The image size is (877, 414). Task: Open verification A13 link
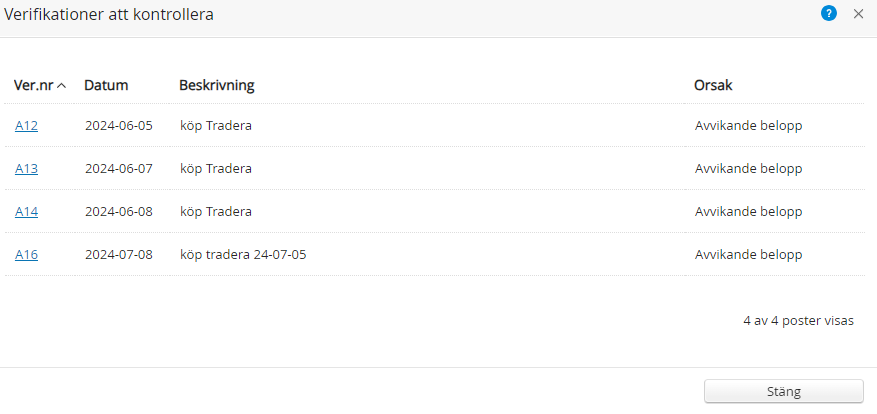[x=26, y=169]
